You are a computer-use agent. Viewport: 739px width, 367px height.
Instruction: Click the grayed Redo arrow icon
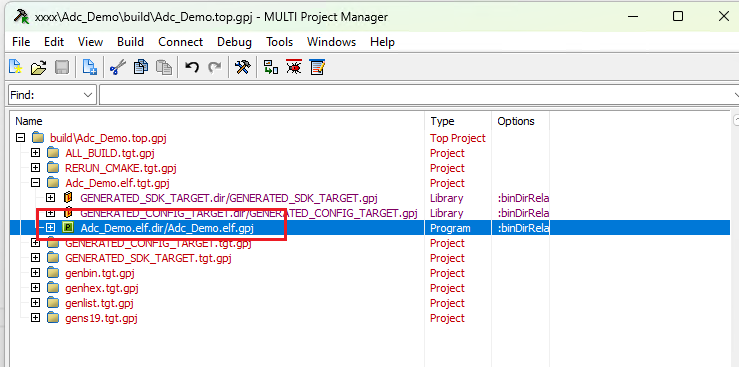tap(215, 68)
